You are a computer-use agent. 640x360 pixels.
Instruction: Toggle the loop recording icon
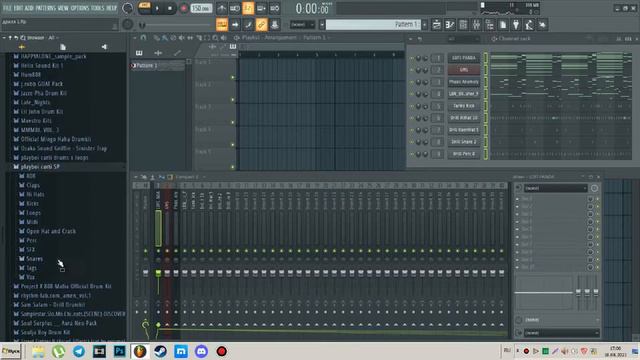275,8
